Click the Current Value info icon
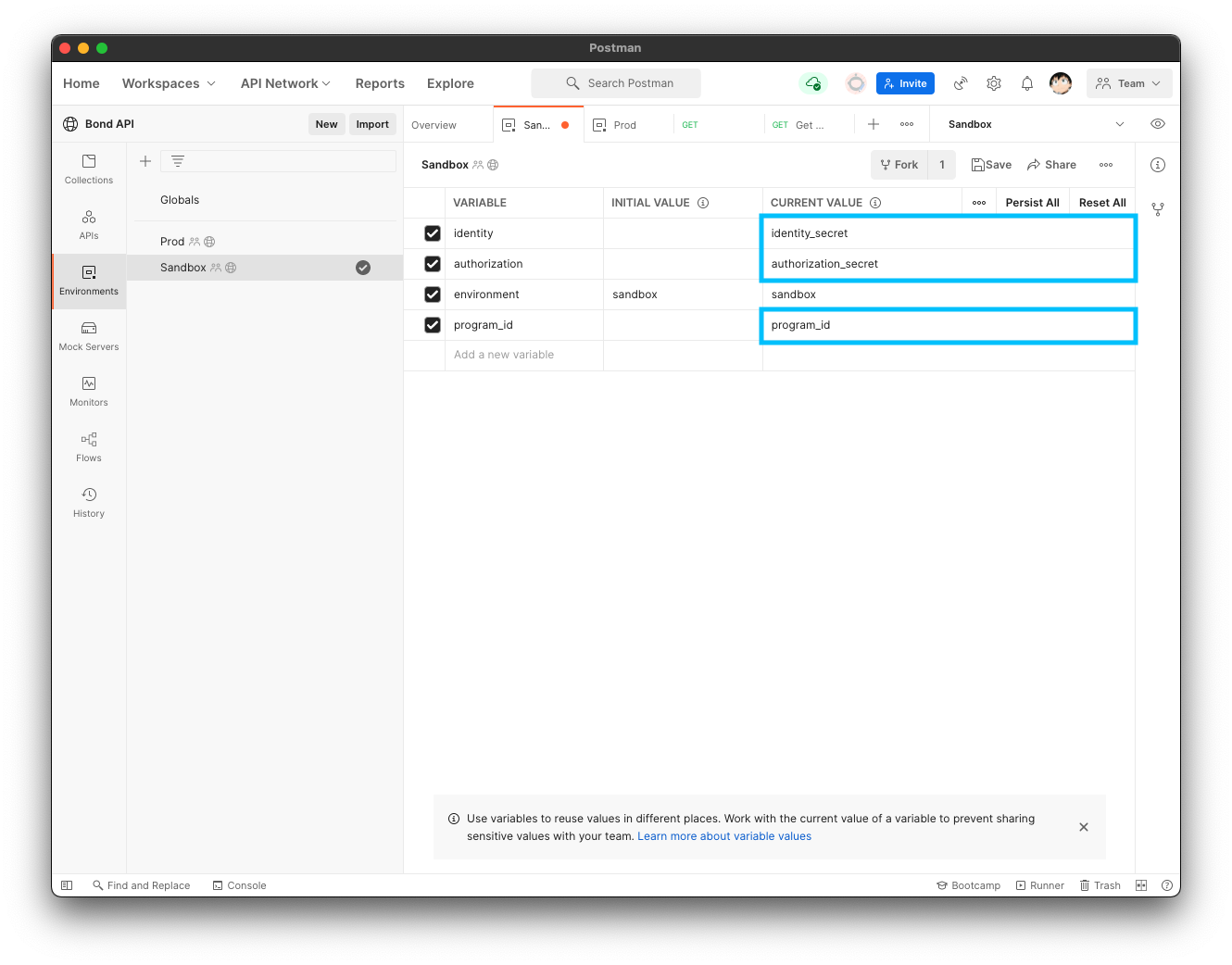1232x965 pixels. click(x=875, y=203)
